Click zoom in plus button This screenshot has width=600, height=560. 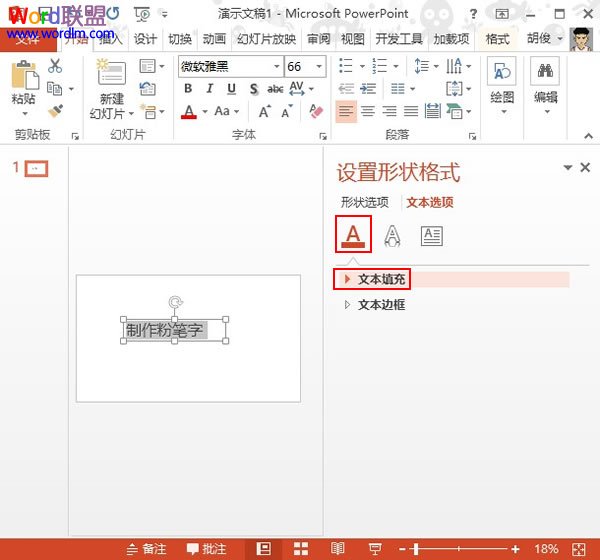click(515, 549)
